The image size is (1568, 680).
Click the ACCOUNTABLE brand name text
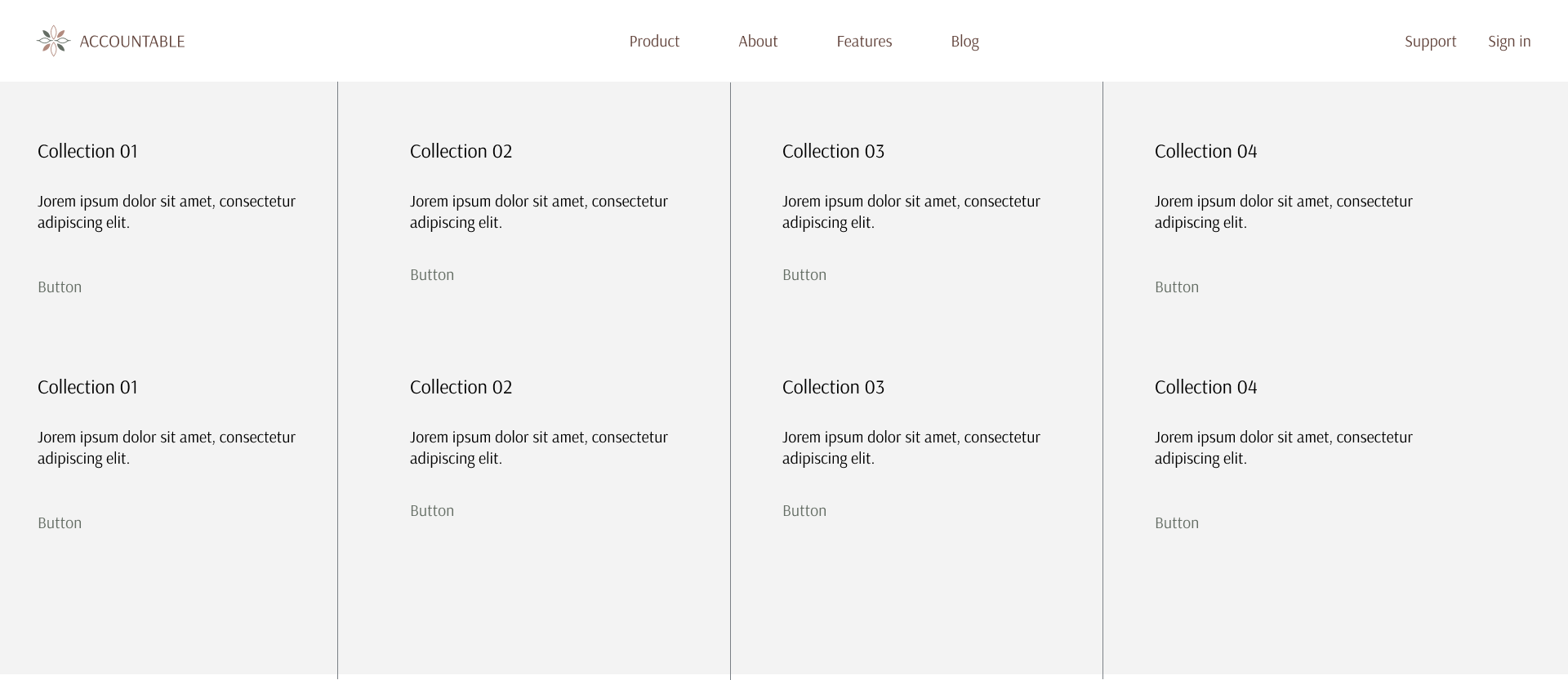(x=132, y=42)
